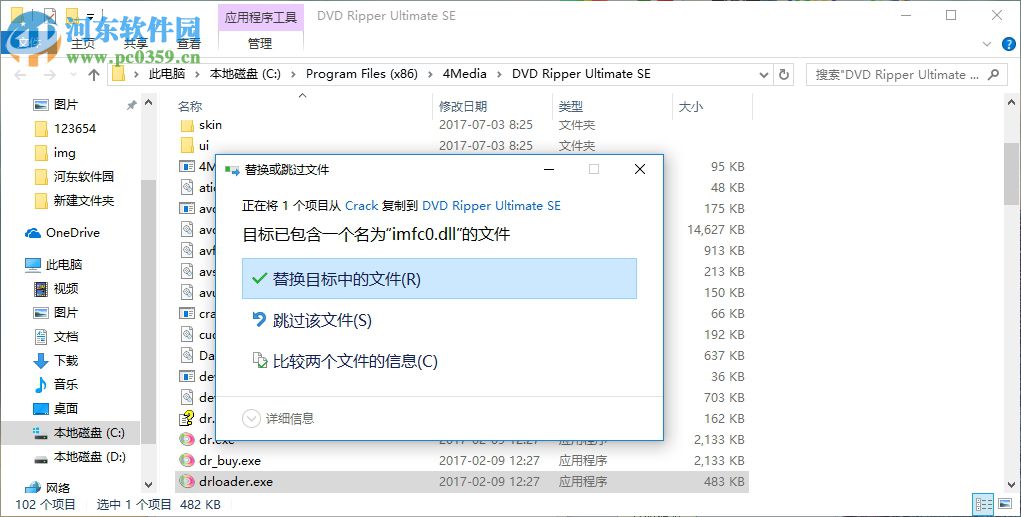Go up one folder level
The width and height of the screenshot is (1021, 517).
pyautogui.click(x=94, y=74)
